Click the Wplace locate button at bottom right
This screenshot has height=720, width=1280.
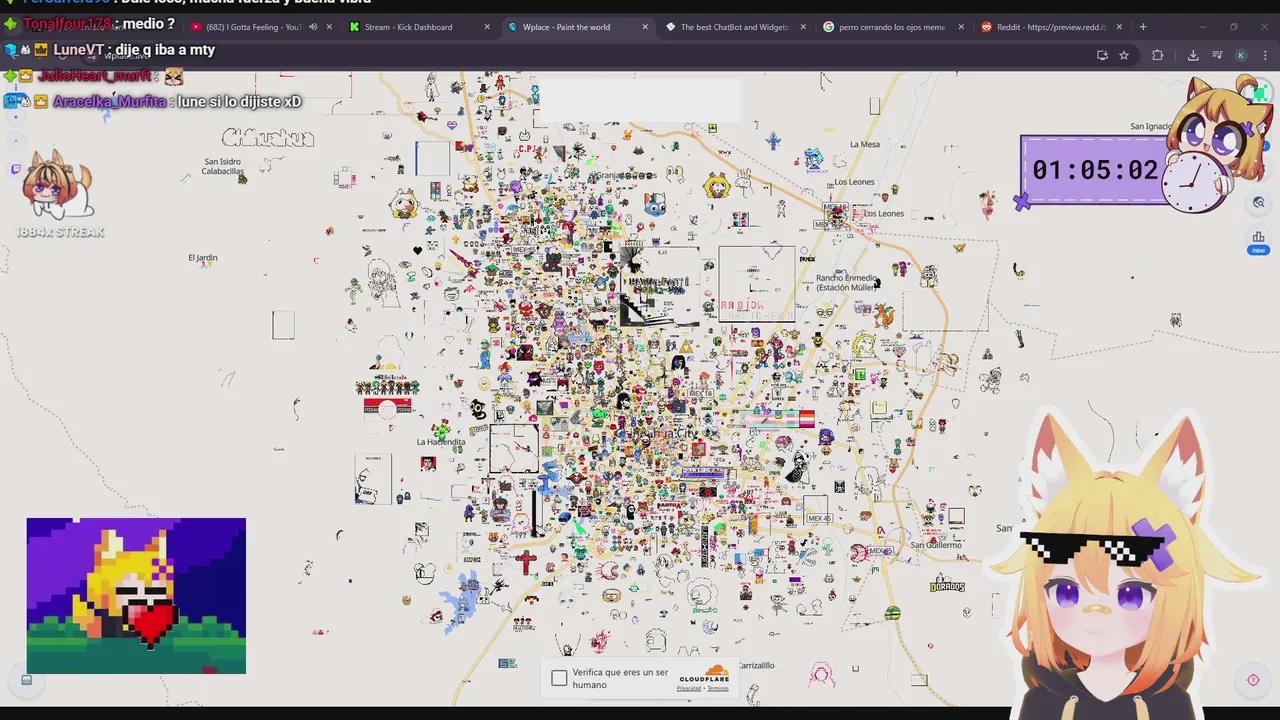click(1253, 680)
